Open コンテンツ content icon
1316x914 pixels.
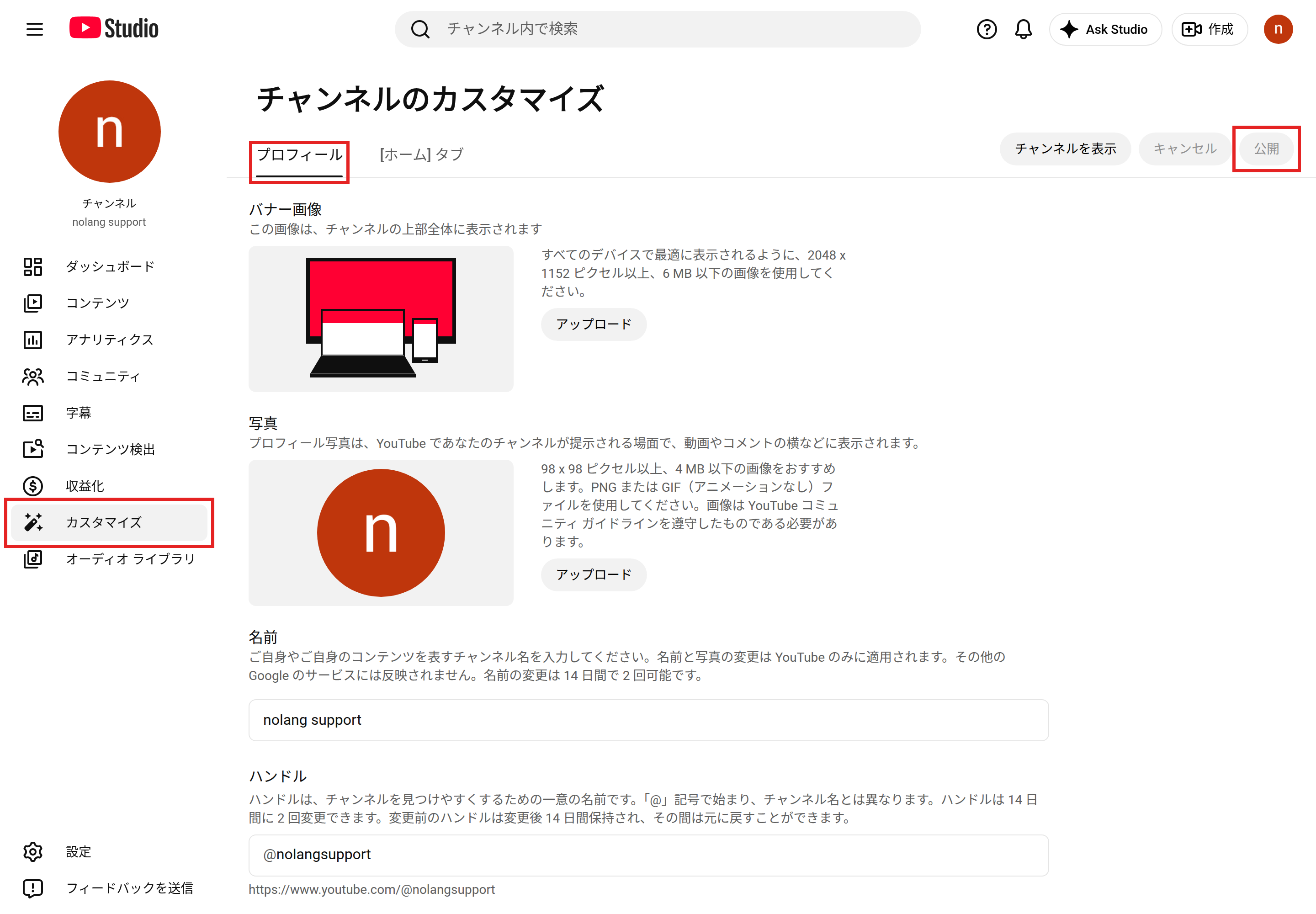tap(32, 303)
